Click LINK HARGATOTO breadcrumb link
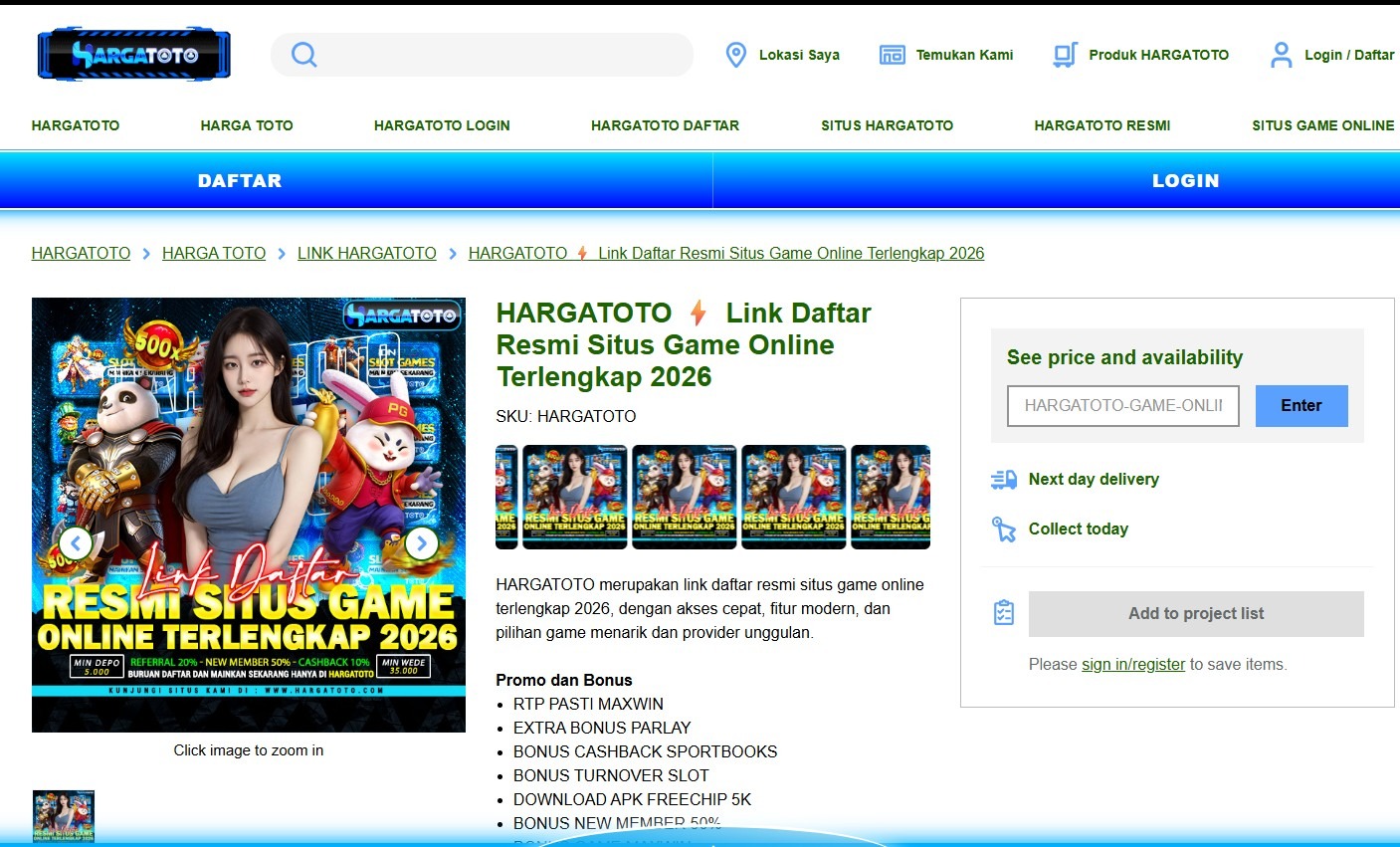 [367, 254]
